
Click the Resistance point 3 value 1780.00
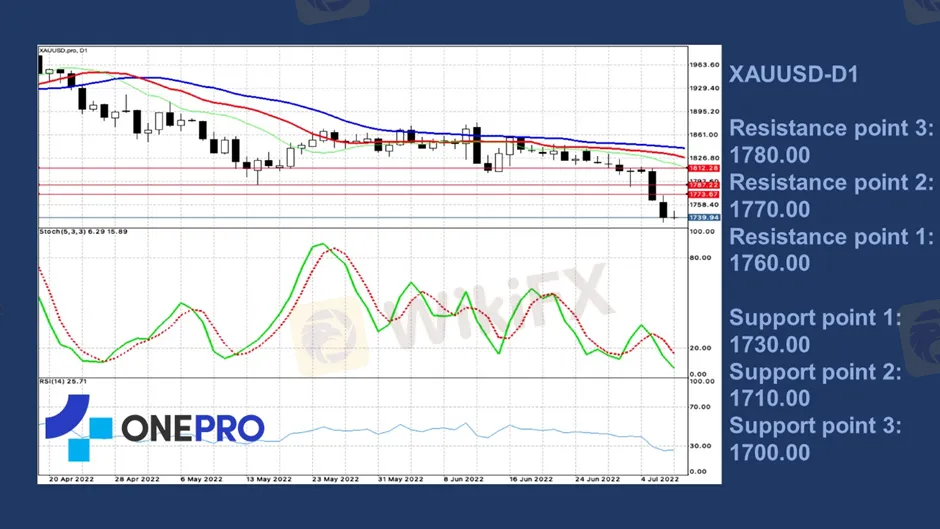tap(770, 155)
